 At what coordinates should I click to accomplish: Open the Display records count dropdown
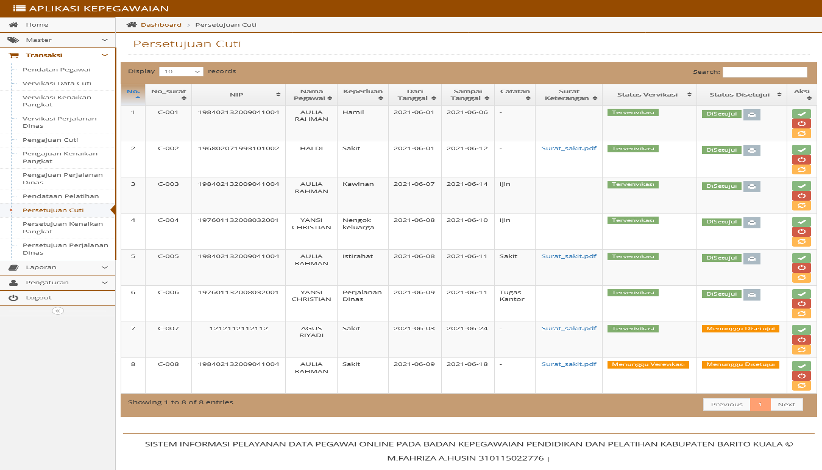coord(181,71)
